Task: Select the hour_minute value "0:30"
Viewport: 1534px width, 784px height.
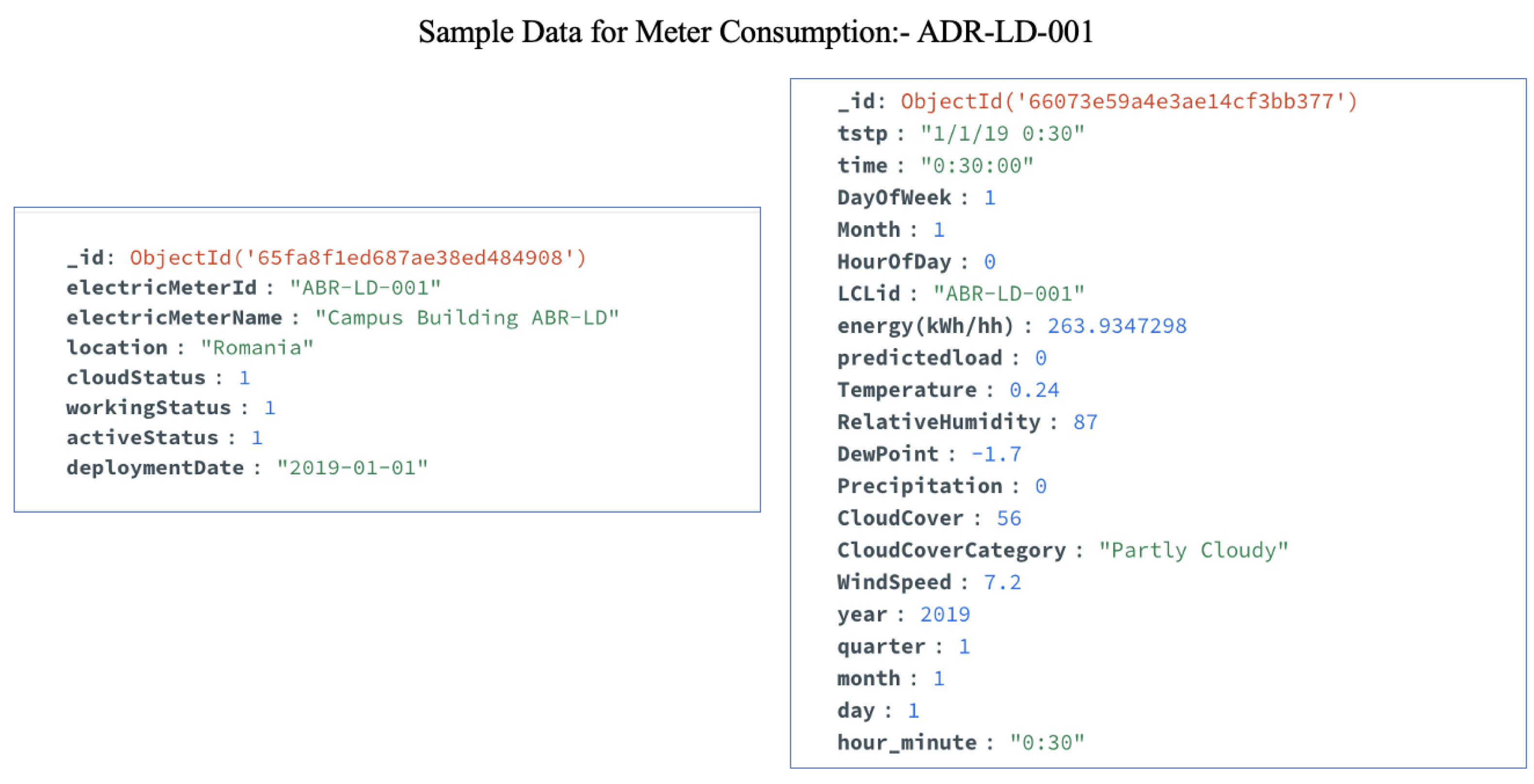Action: tap(1047, 742)
